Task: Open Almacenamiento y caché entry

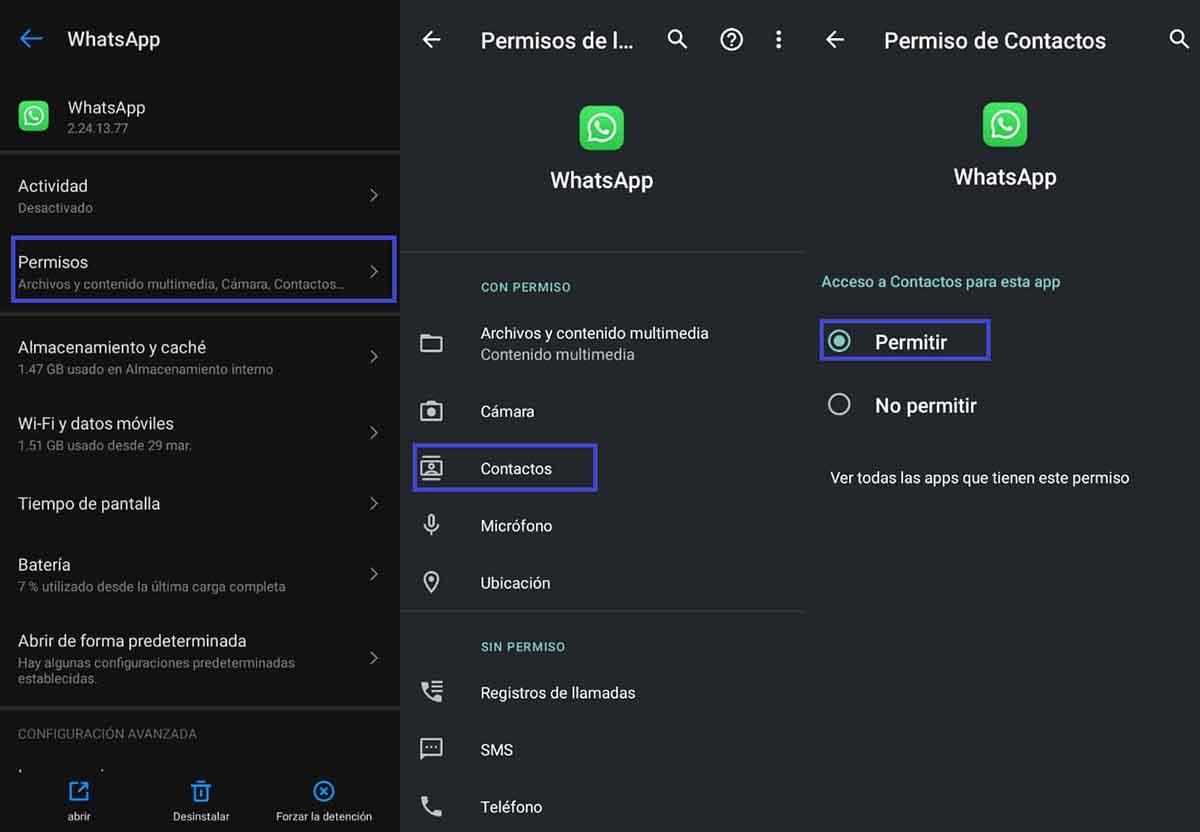Action: 200,357
